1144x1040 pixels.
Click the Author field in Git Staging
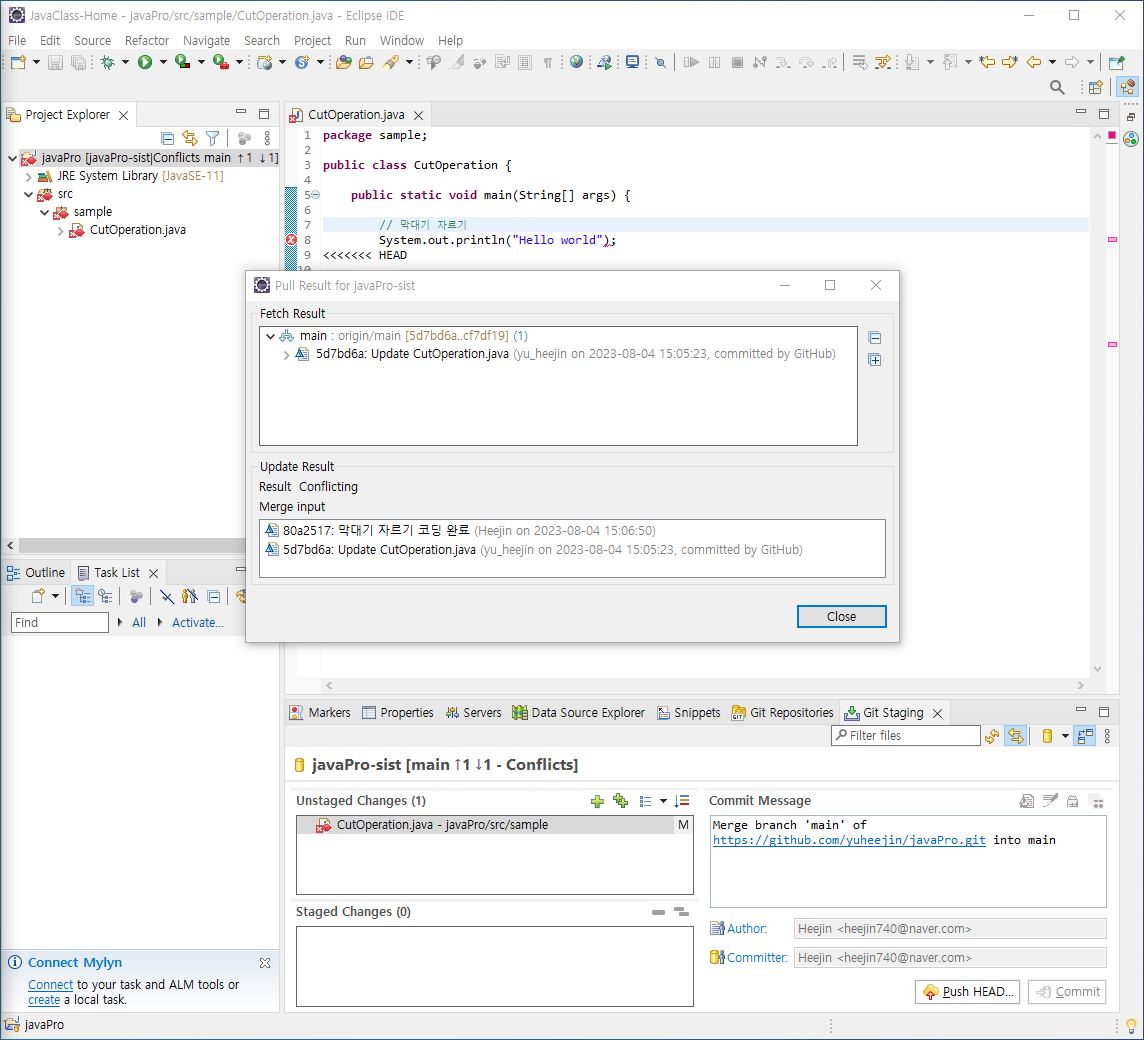pos(950,929)
